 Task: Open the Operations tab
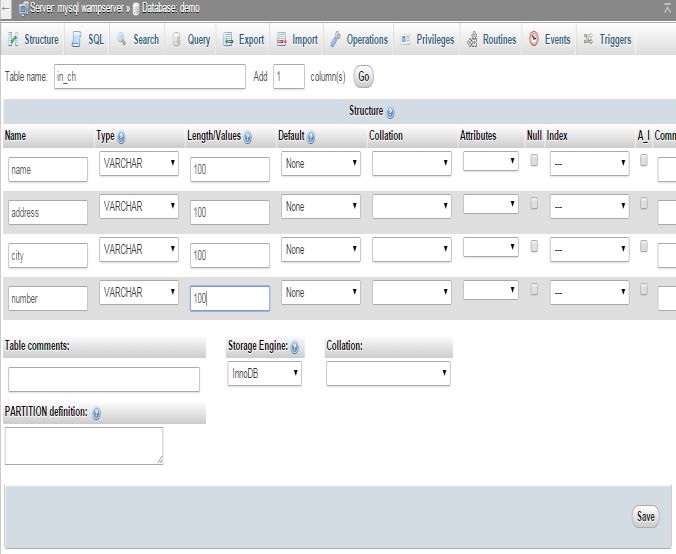click(359, 39)
